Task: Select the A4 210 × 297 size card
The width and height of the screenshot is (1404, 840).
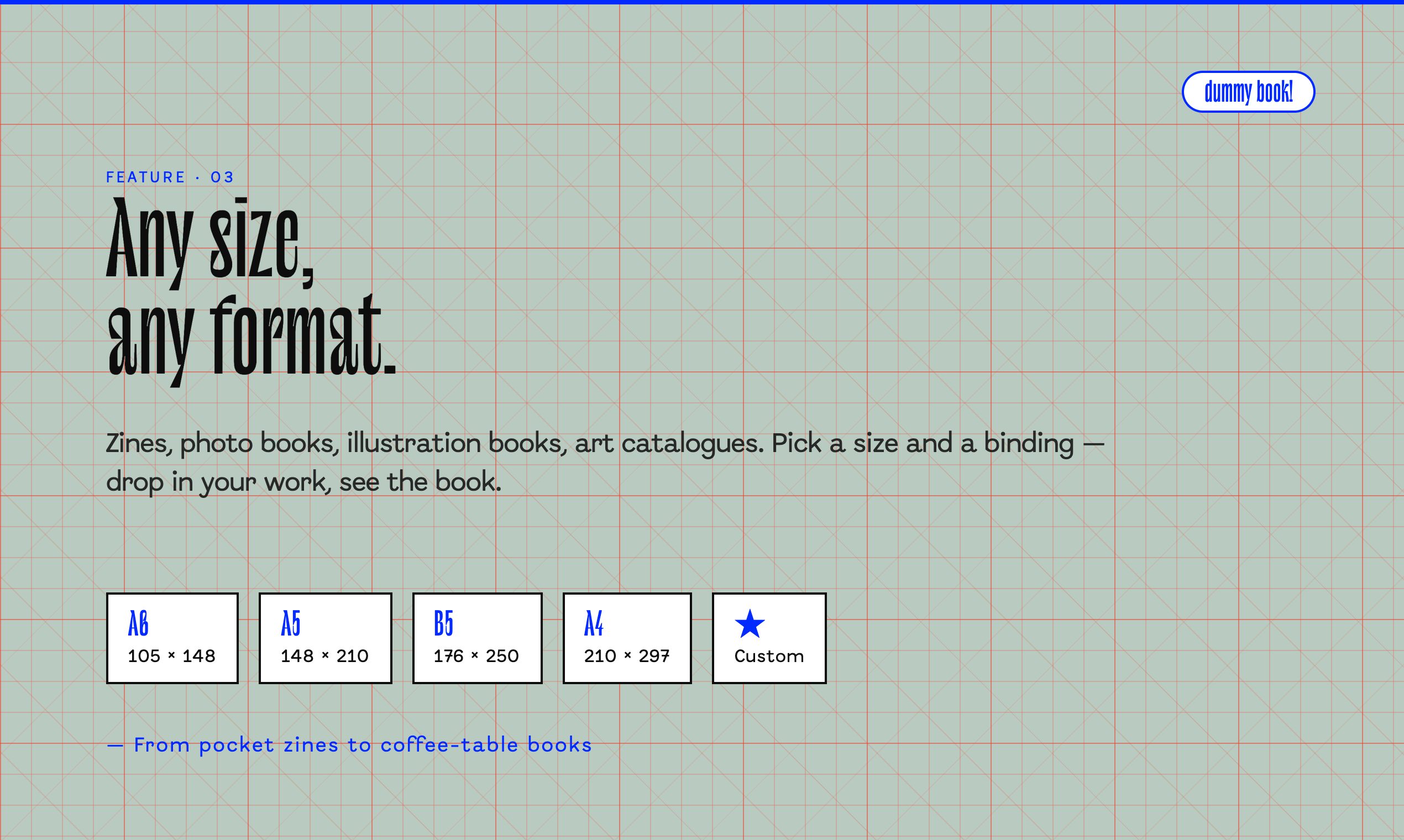Action: coord(627,638)
